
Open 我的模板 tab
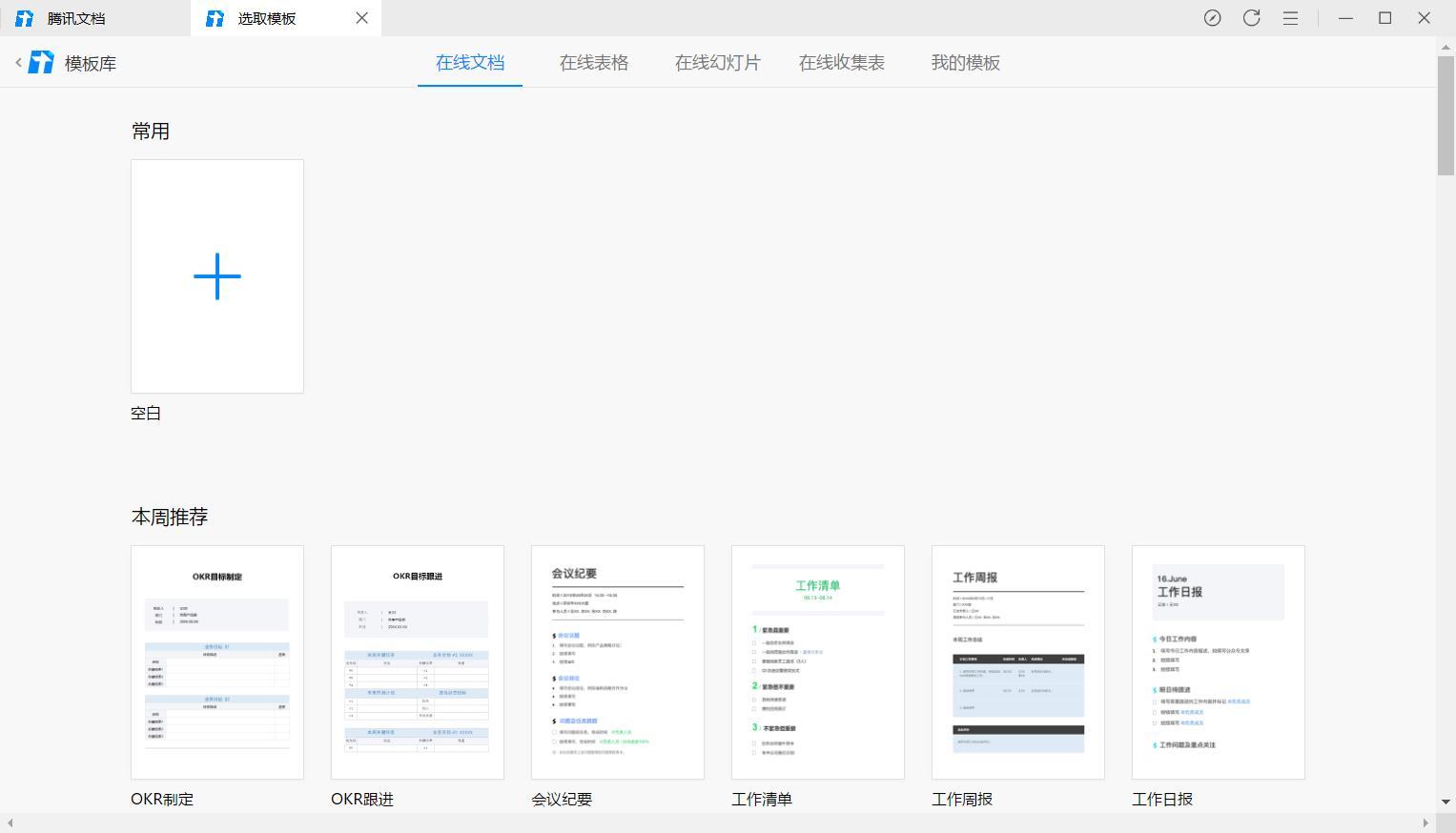pyautogui.click(x=966, y=63)
